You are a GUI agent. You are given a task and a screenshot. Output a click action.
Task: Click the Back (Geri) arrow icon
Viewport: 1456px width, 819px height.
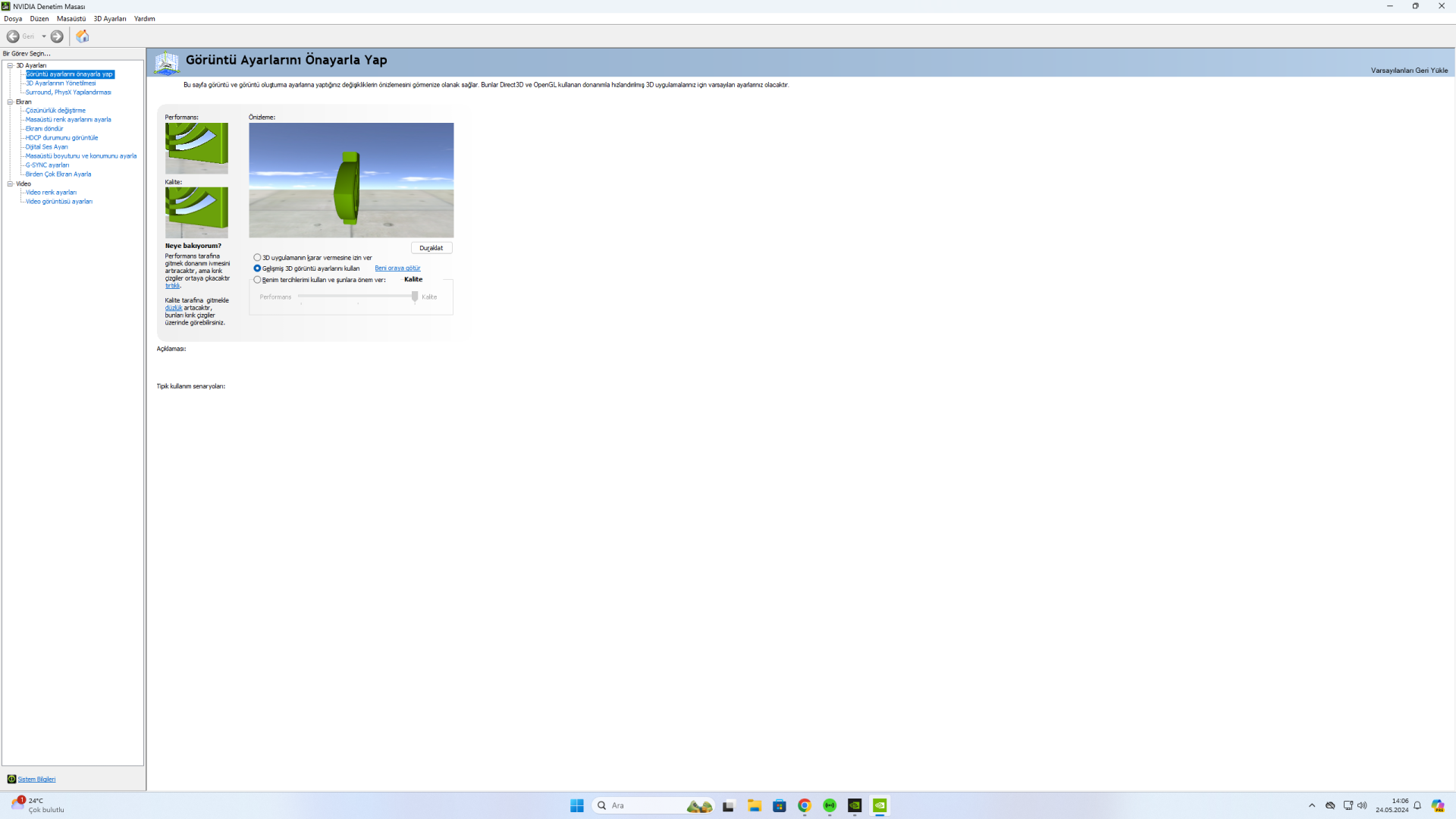[13, 36]
